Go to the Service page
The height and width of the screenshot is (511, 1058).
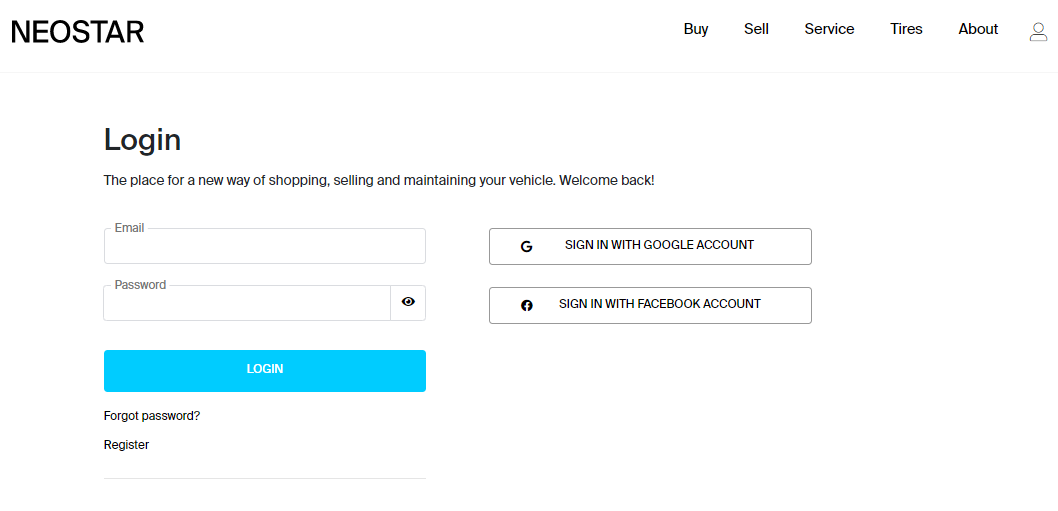click(x=829, y=29)
